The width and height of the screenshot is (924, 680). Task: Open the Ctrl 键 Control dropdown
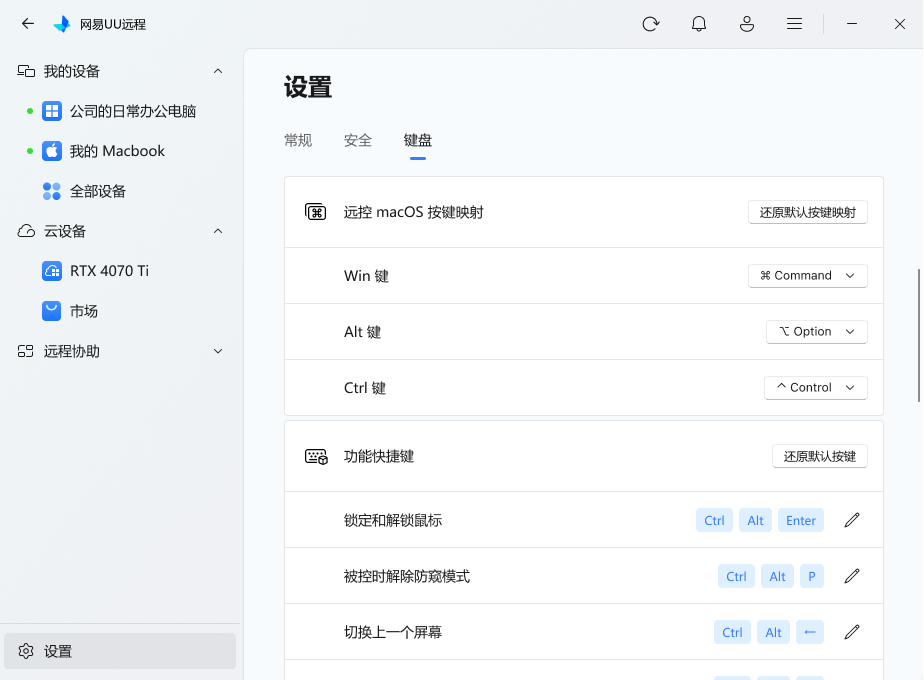click(816, 388)
